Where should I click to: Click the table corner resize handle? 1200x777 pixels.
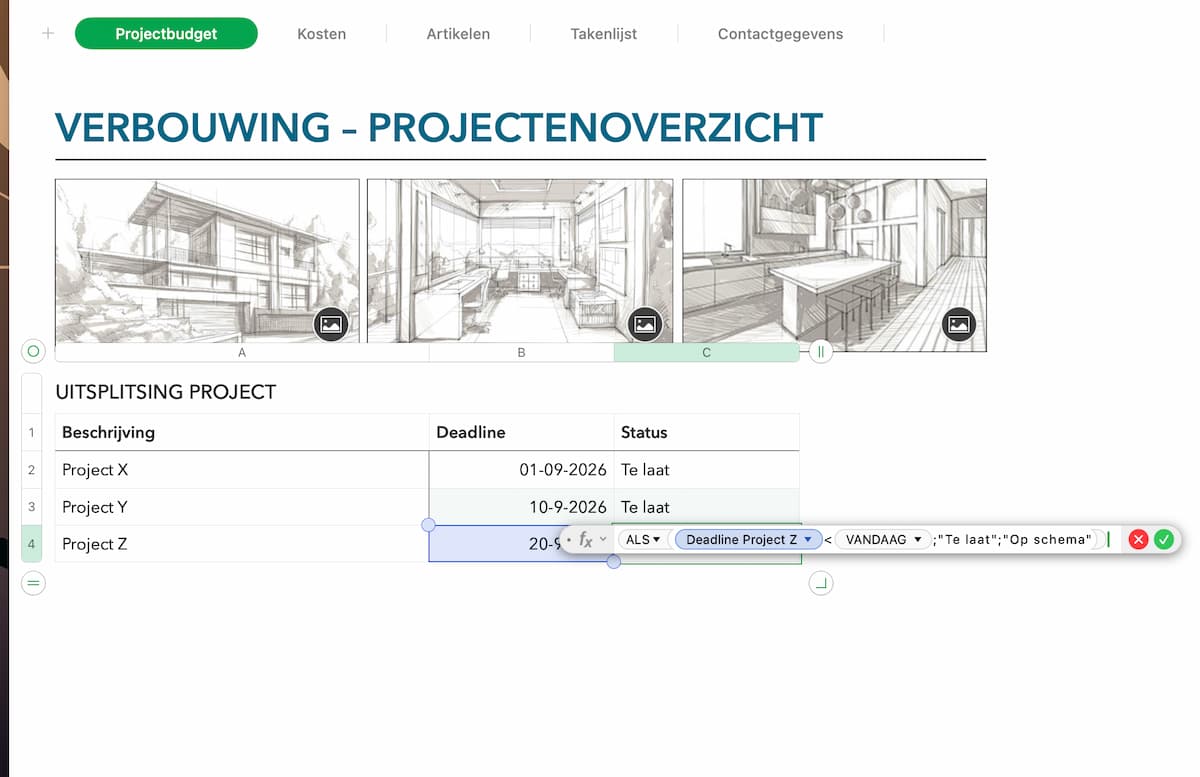[x=821, y=583]
